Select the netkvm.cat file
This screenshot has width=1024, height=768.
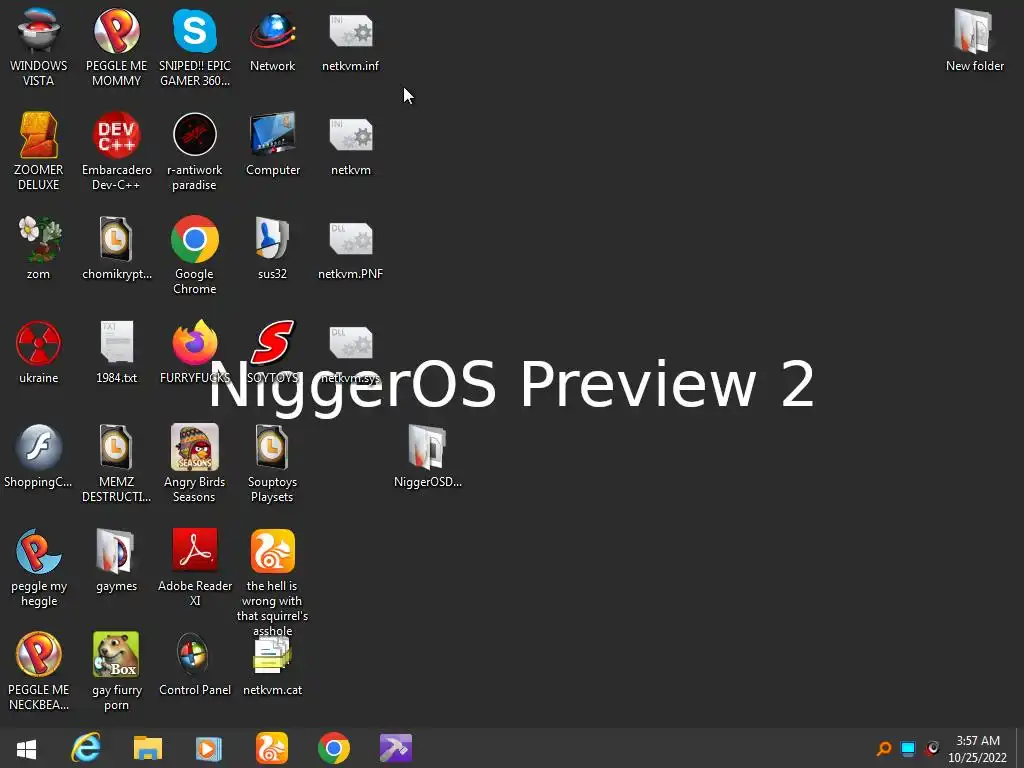click(272, 664)
